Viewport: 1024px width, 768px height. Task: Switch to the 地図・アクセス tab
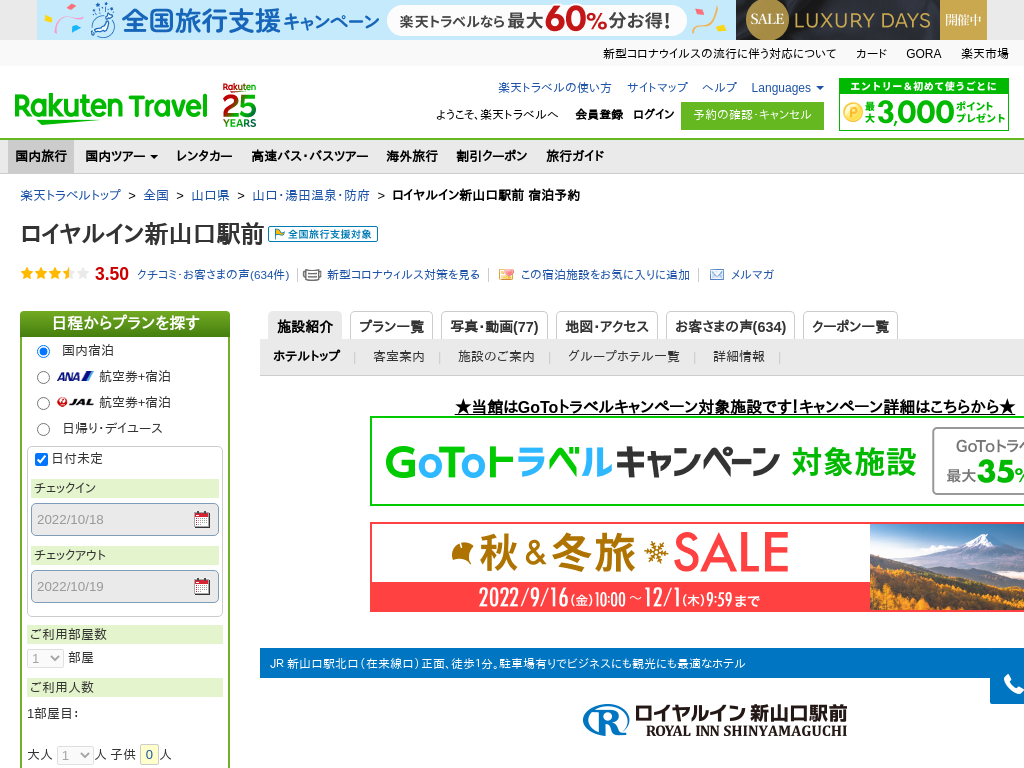pyautogui.click(x=607, y=326)
